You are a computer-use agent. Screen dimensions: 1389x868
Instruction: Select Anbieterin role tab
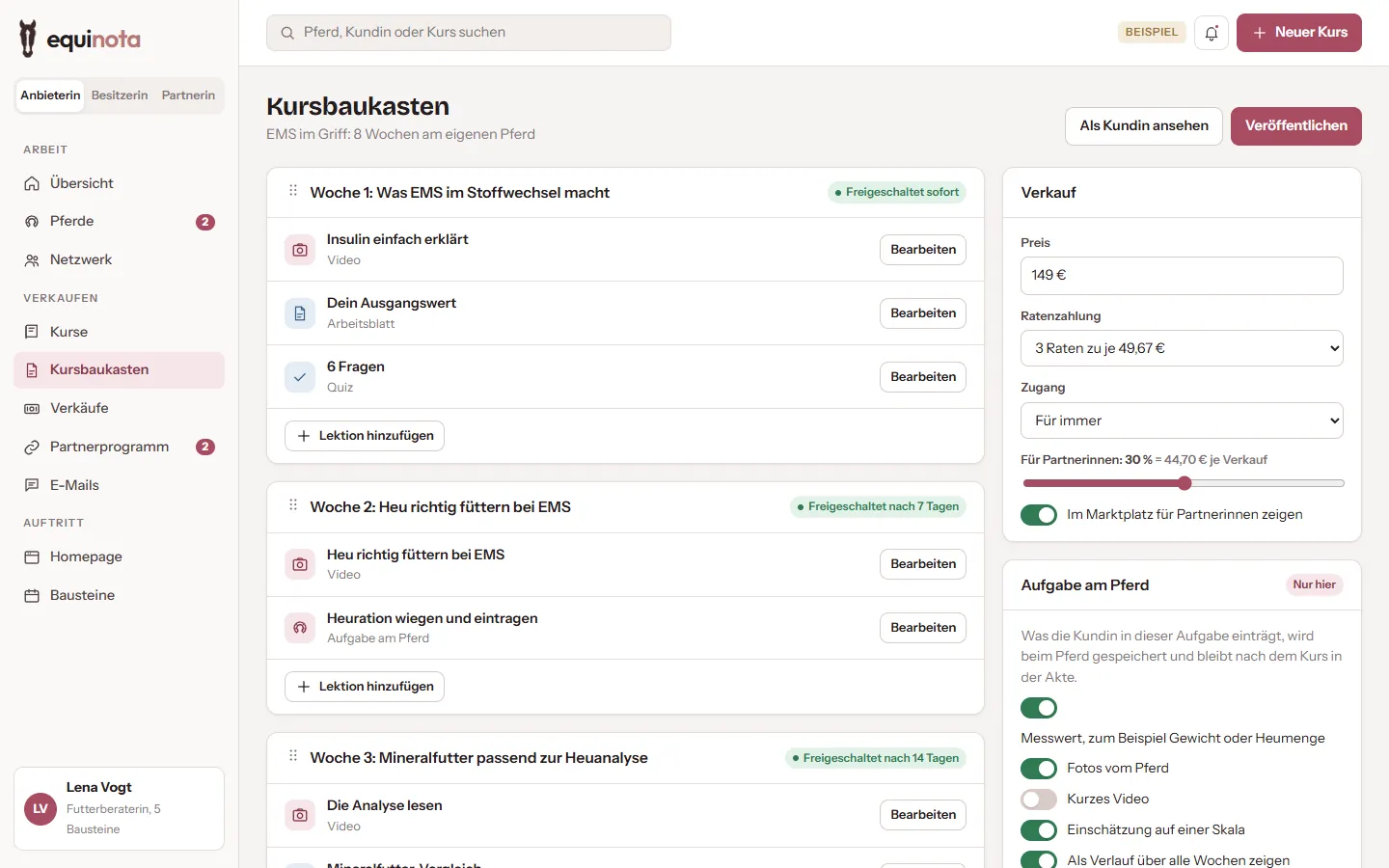pyautogui.click(x=50, y=95)
